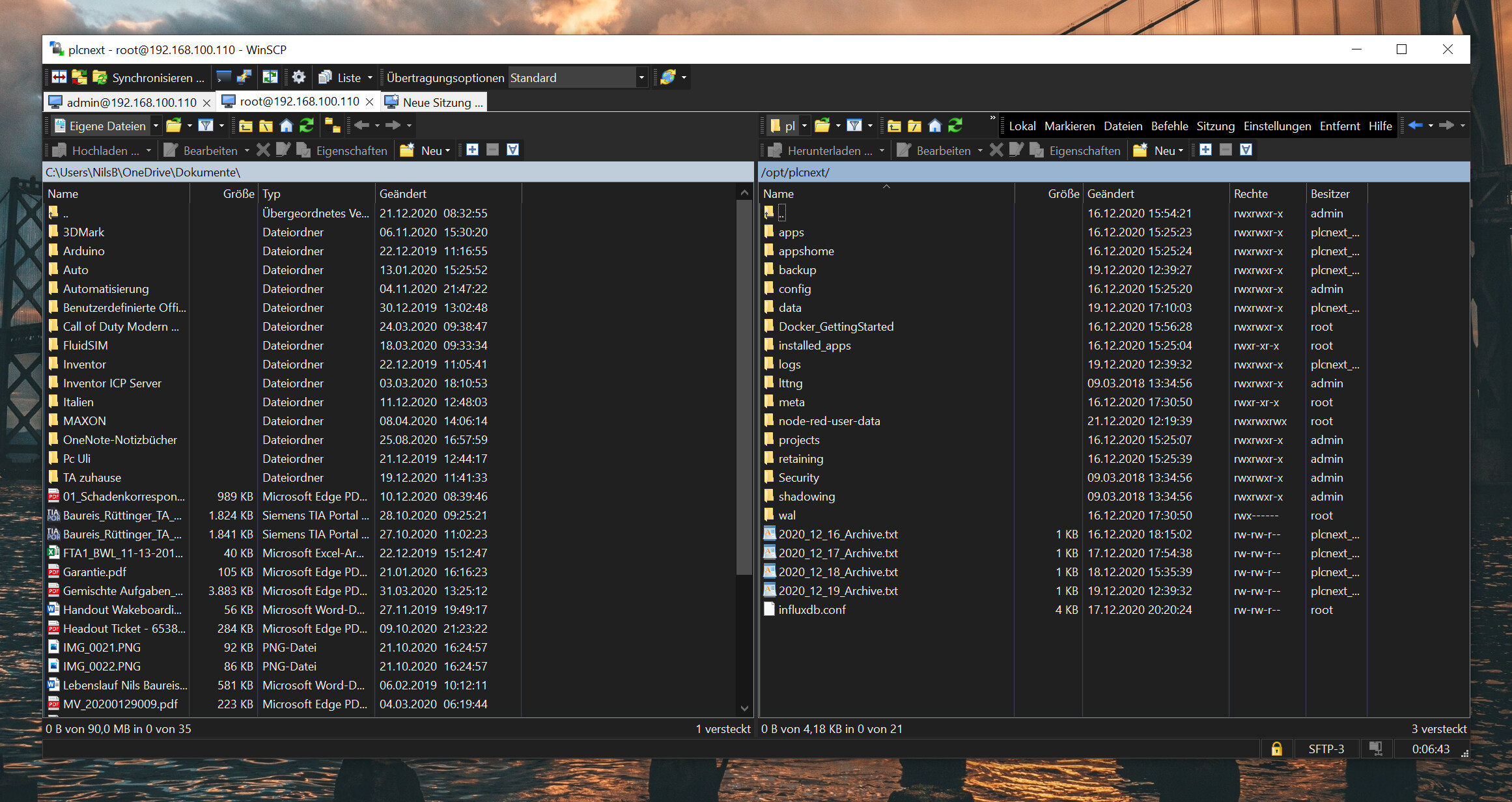This screenshot has height=802, width=1512.
Task: Toggle local directory tree icon
Action: [332, 126]
